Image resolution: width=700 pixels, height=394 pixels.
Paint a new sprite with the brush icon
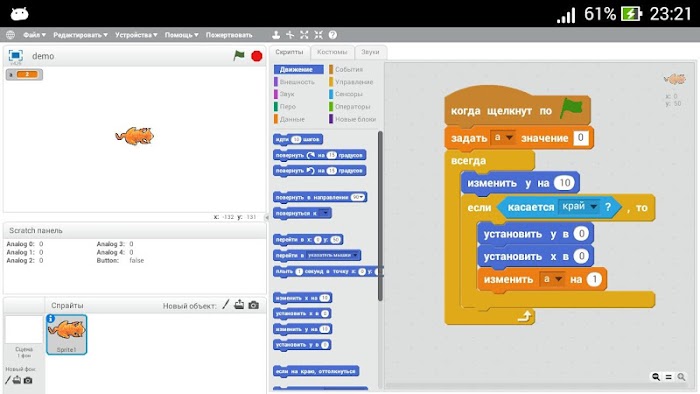coord(225,305)
